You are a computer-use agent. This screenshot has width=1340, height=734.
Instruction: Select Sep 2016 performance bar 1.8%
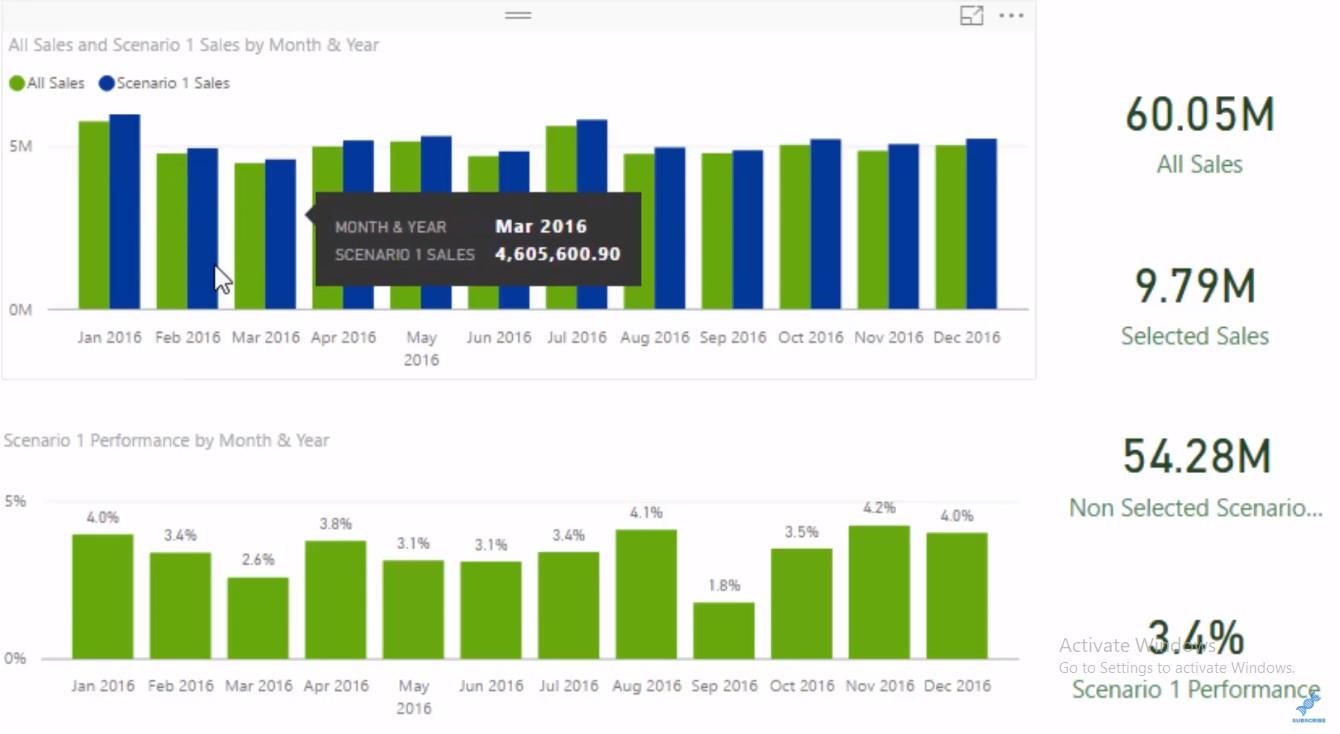pos(724,630)
